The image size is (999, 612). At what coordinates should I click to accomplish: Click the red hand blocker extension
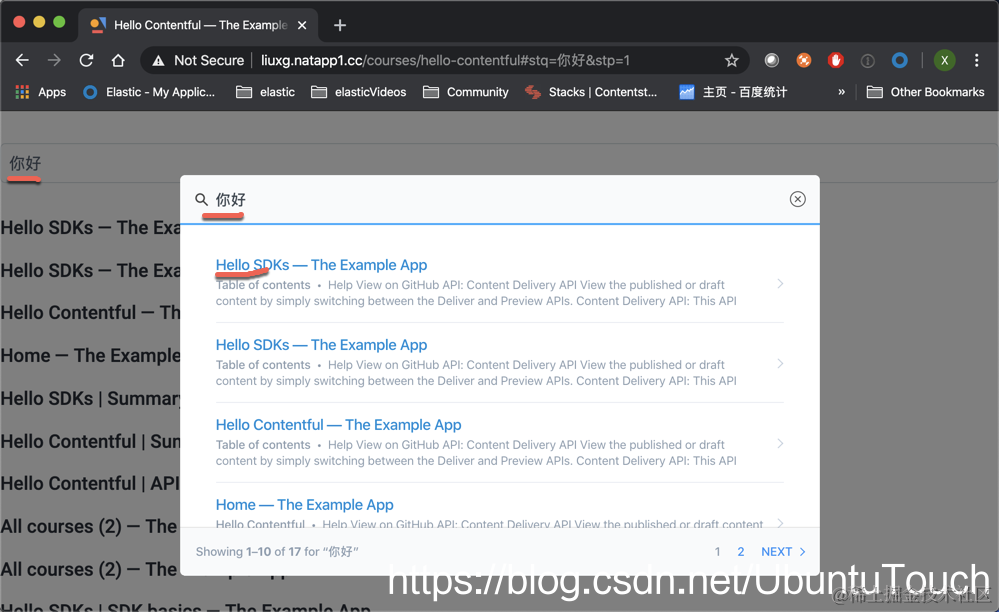click(836, 60)
